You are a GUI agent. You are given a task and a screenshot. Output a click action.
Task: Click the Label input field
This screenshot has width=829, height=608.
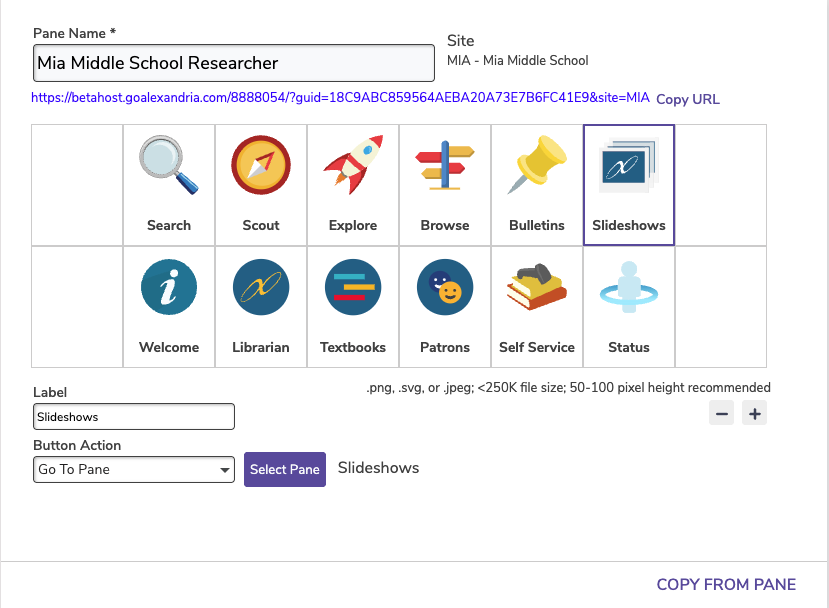pyautogui.click(x=134, y=416)
